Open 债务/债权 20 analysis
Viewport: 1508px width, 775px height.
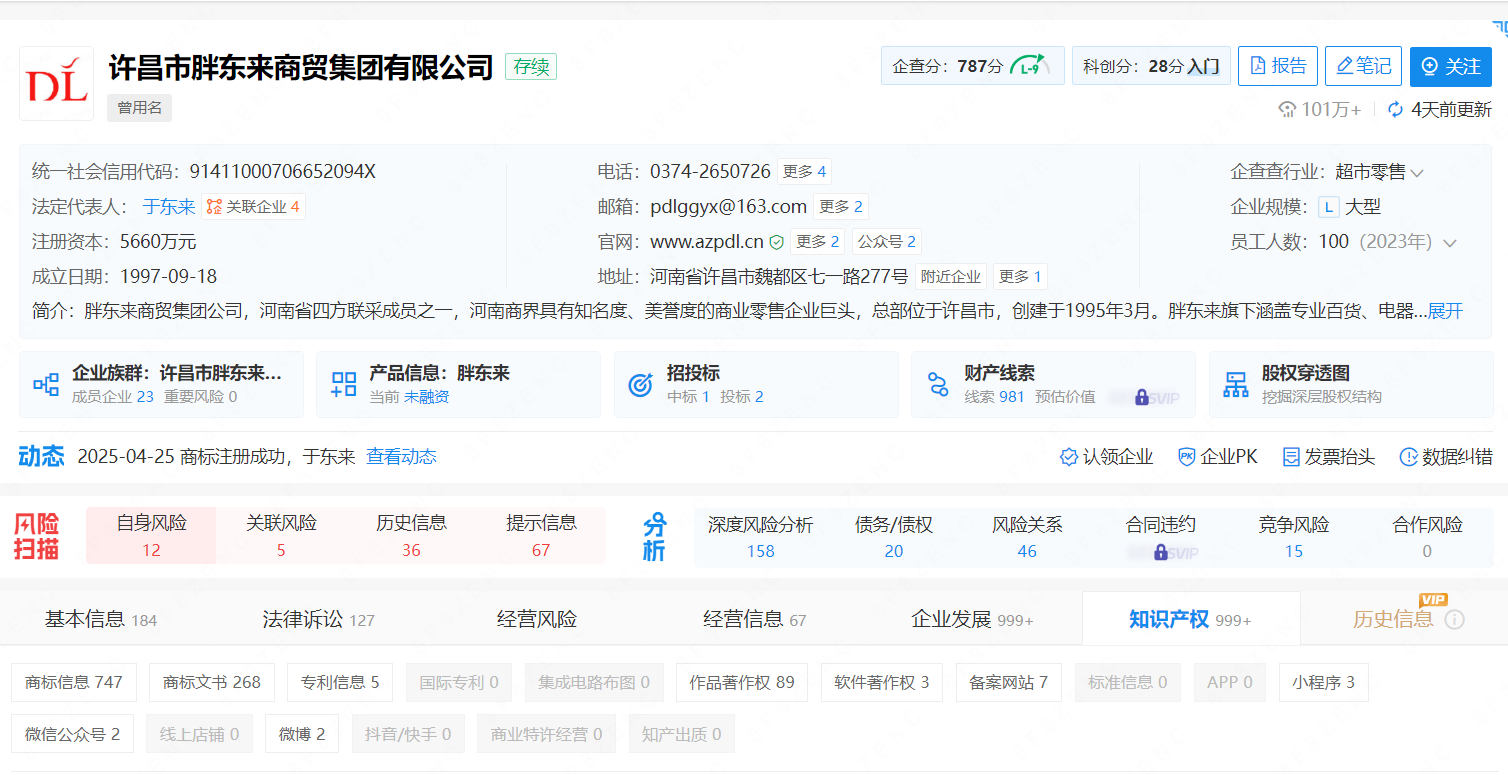point(894,537)
